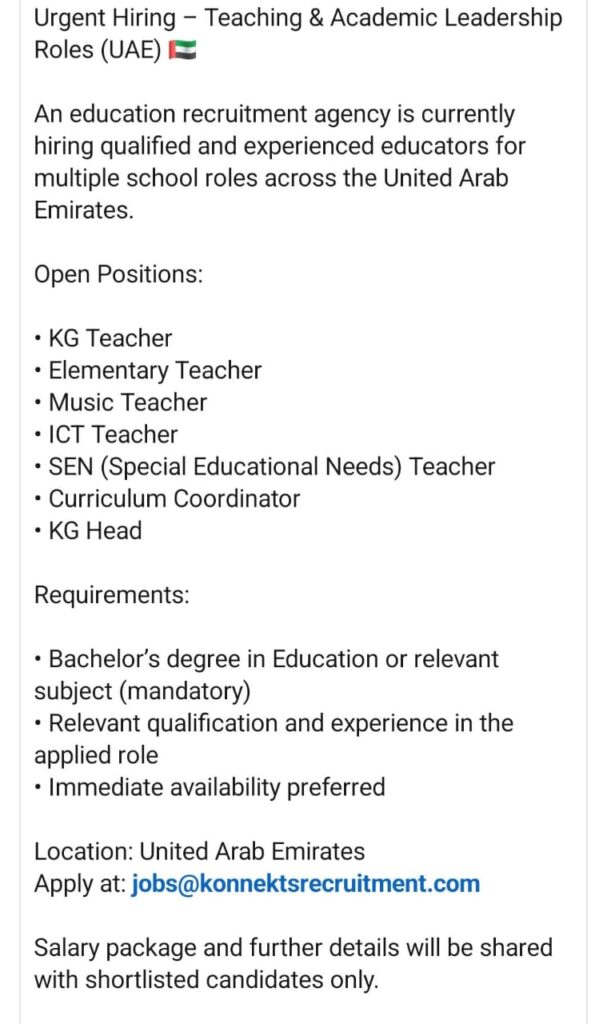
Task: Click the Open Positions heading
Action: pos(118,274)
